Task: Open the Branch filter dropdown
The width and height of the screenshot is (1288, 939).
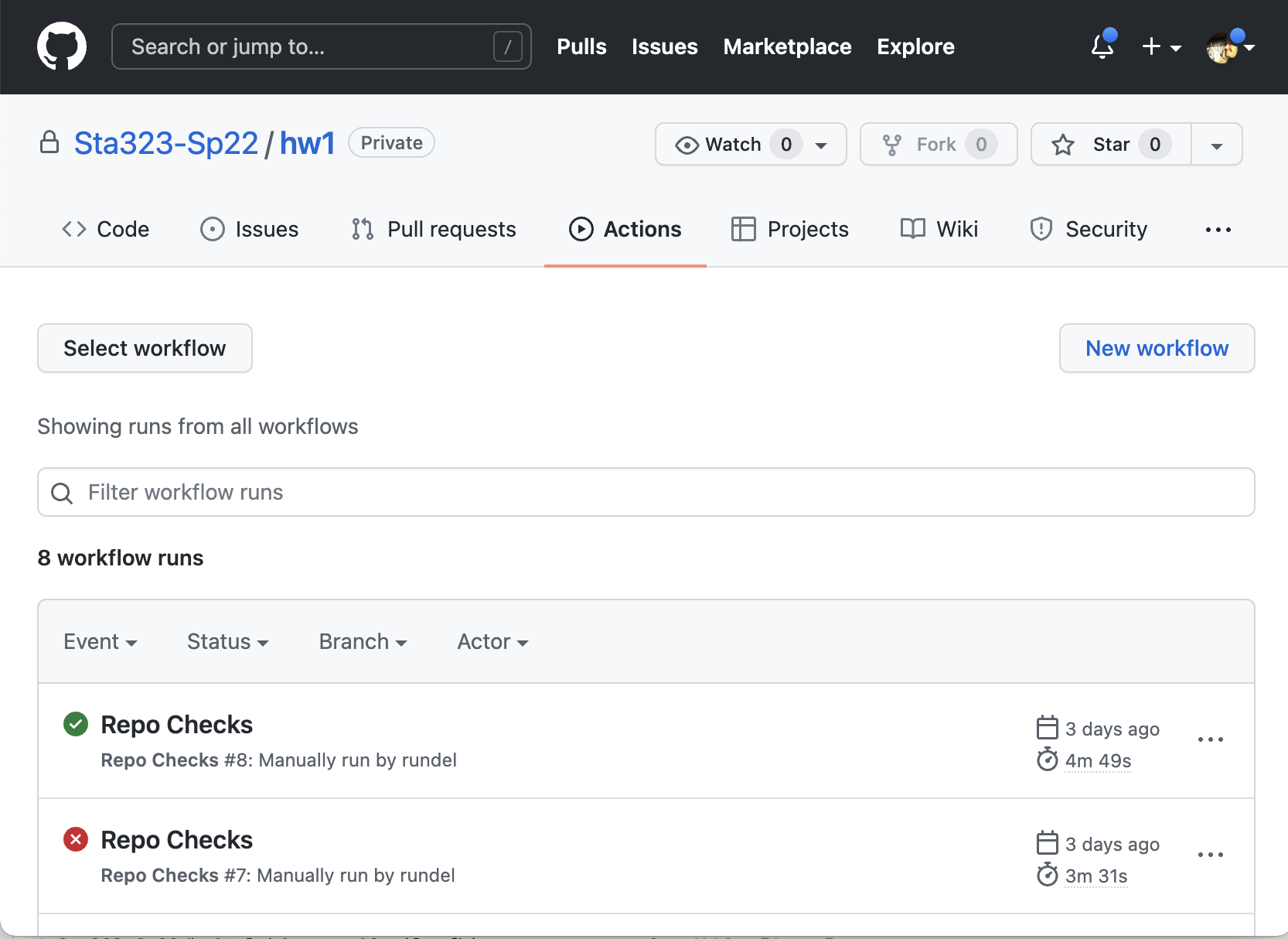Action: pos(362,641)
